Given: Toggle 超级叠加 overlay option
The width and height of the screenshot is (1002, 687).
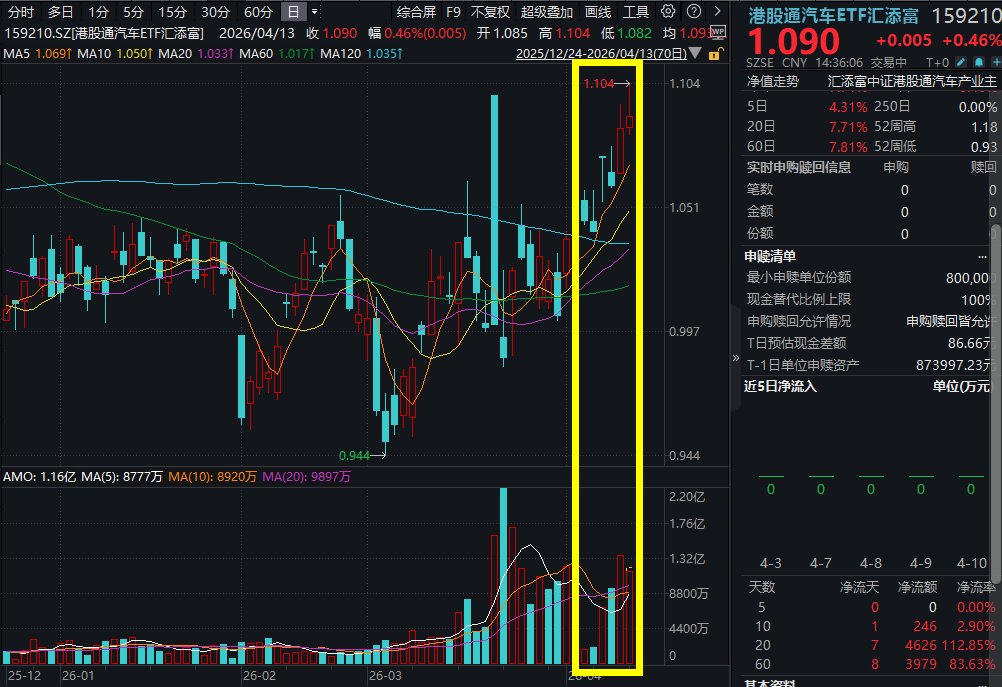Looking at the screenshot, I should 547,12.
